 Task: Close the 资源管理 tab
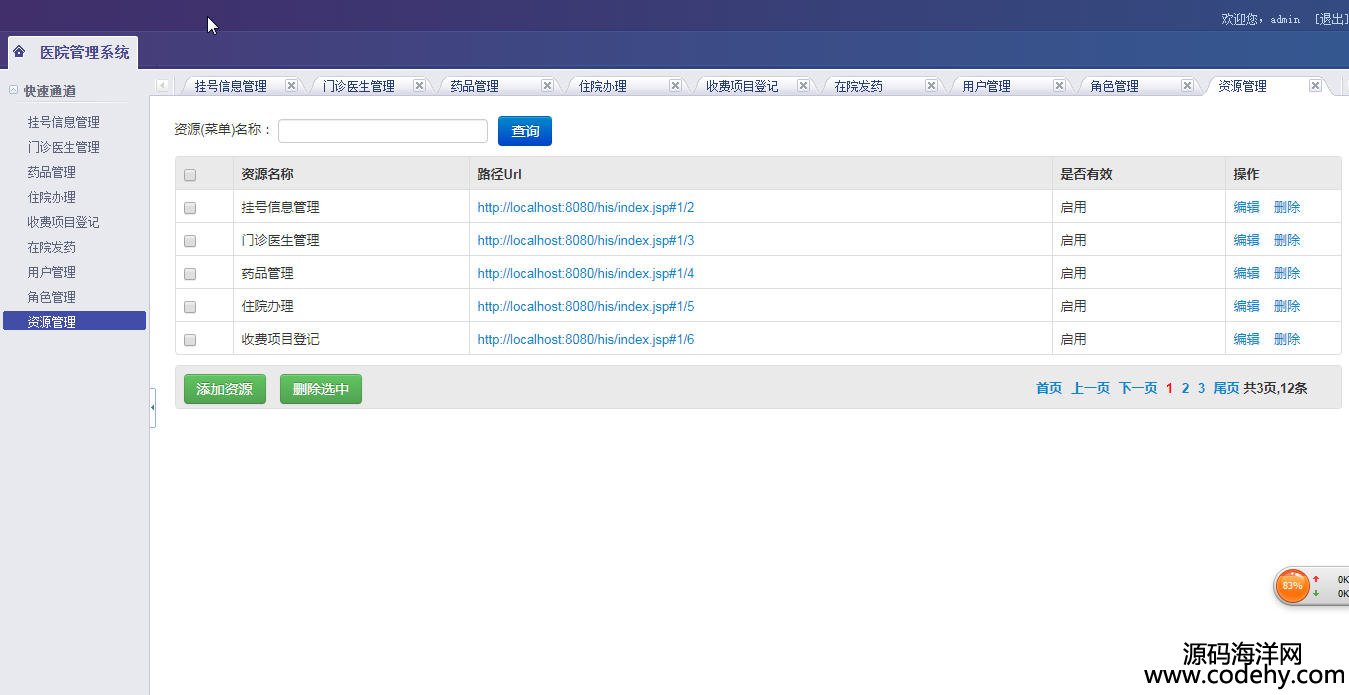coord(1315,86)
